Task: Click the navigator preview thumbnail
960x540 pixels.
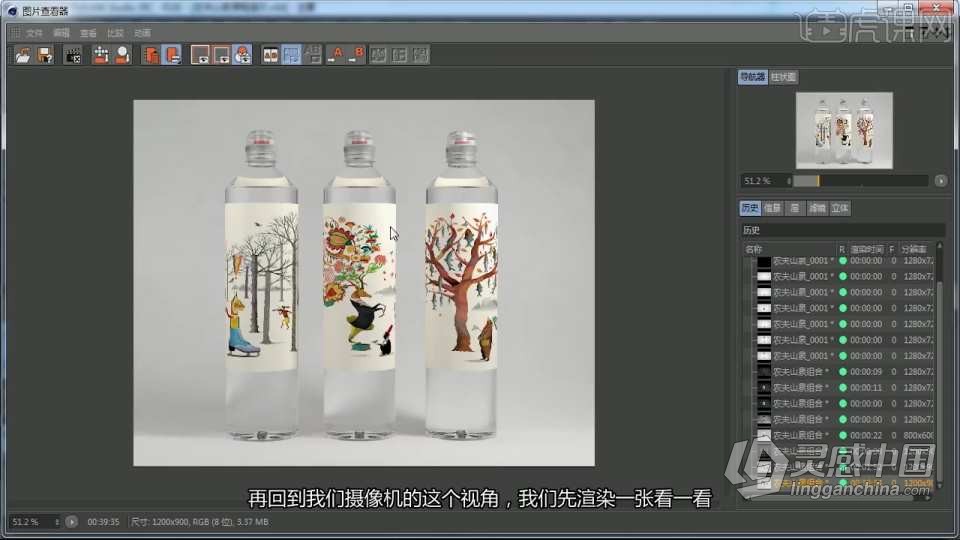Action: (844, 130)
